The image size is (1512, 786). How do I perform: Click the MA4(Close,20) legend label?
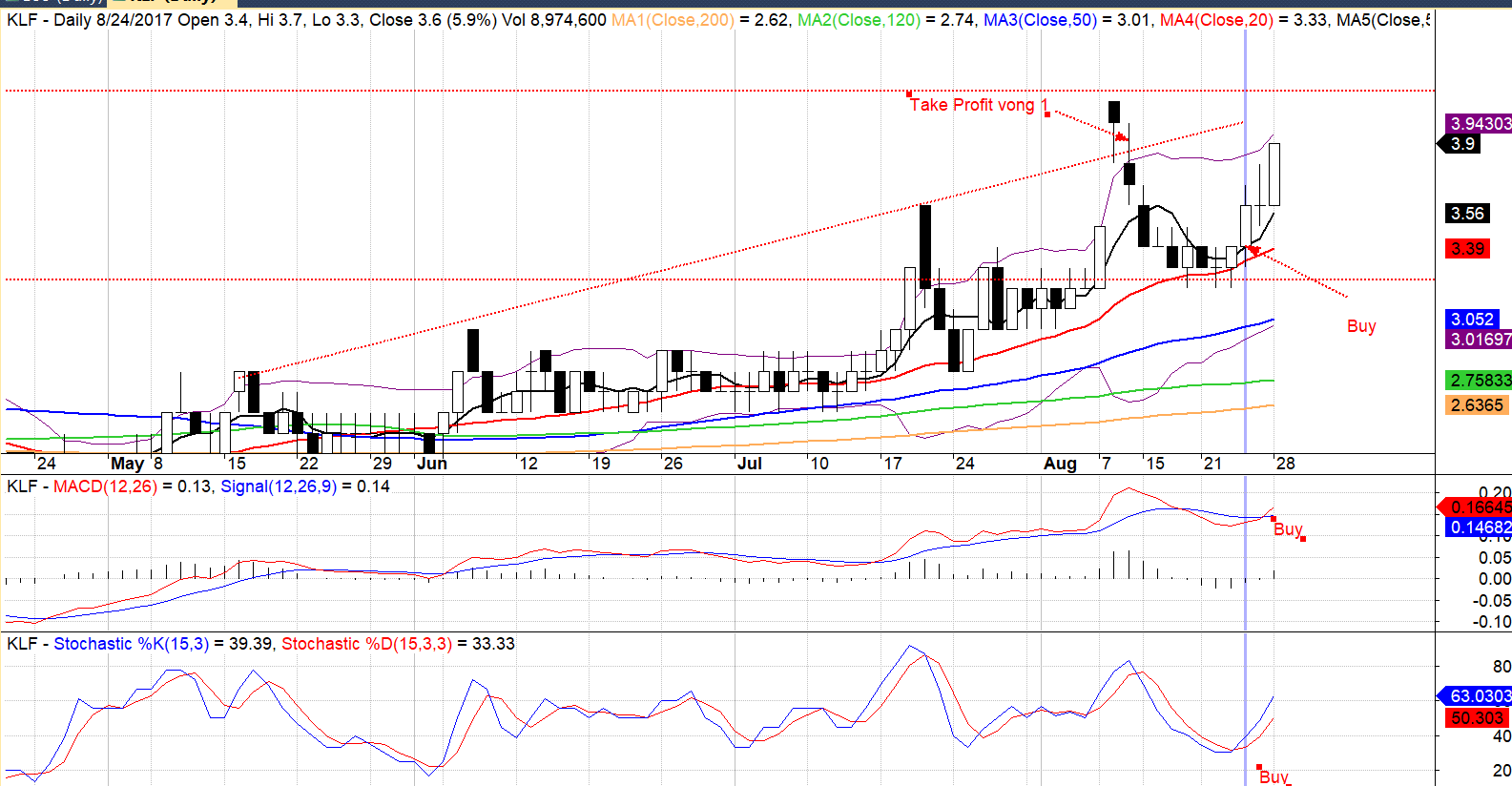click(1216, 20)
